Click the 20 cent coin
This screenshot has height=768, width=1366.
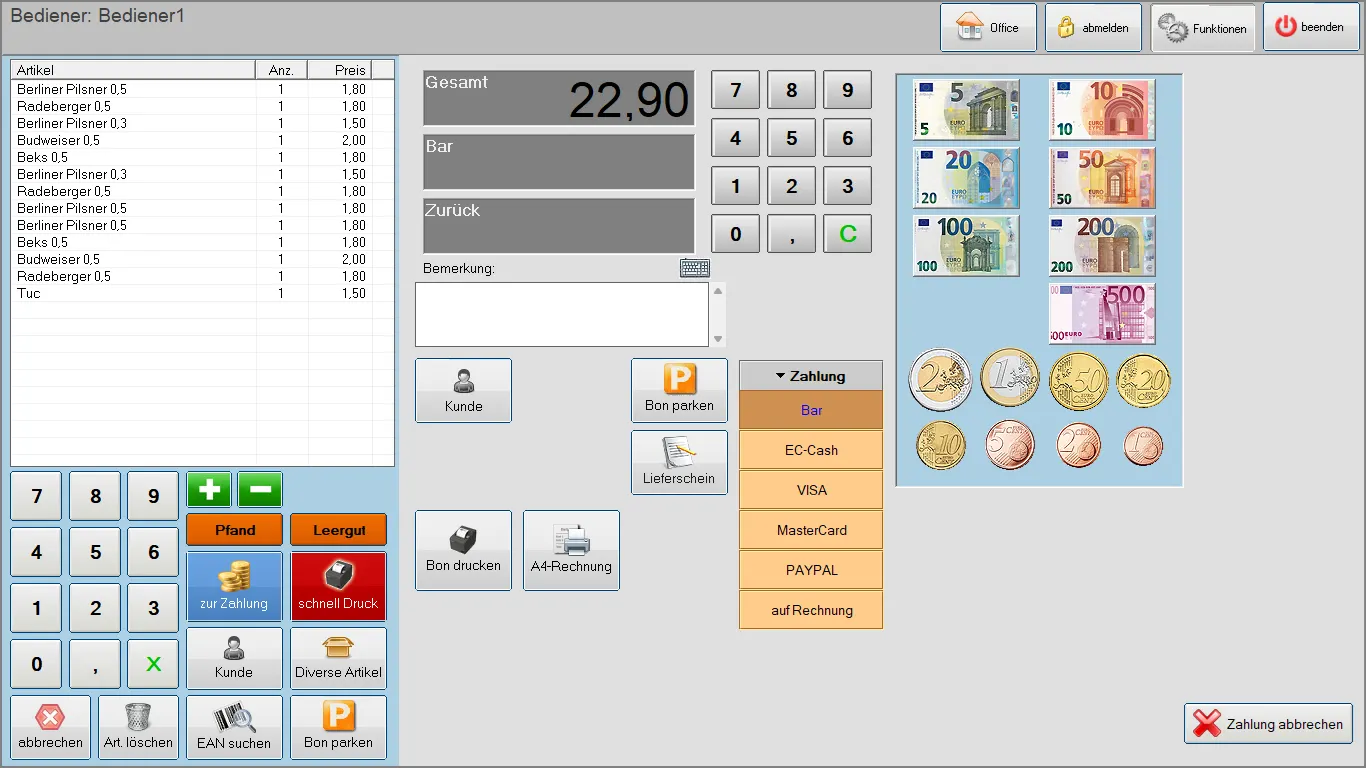coord(1143,380)
